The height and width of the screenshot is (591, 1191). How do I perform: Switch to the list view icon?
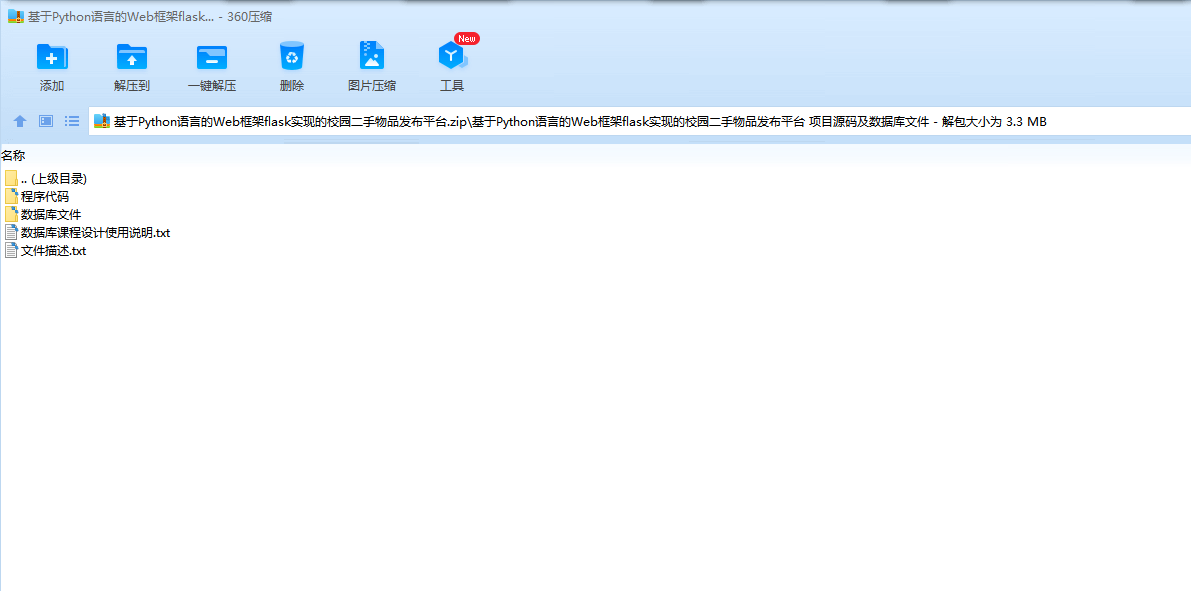[x=72, y=121]
